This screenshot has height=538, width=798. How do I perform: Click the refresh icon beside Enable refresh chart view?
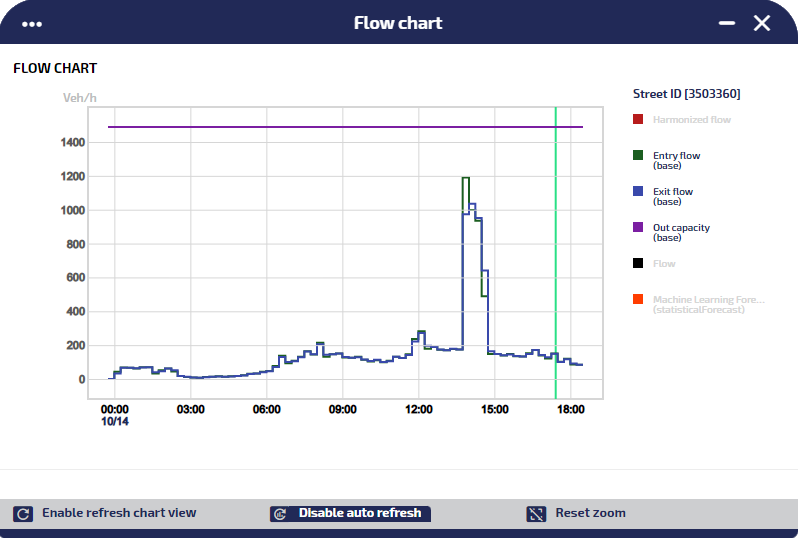pos(23,514)
